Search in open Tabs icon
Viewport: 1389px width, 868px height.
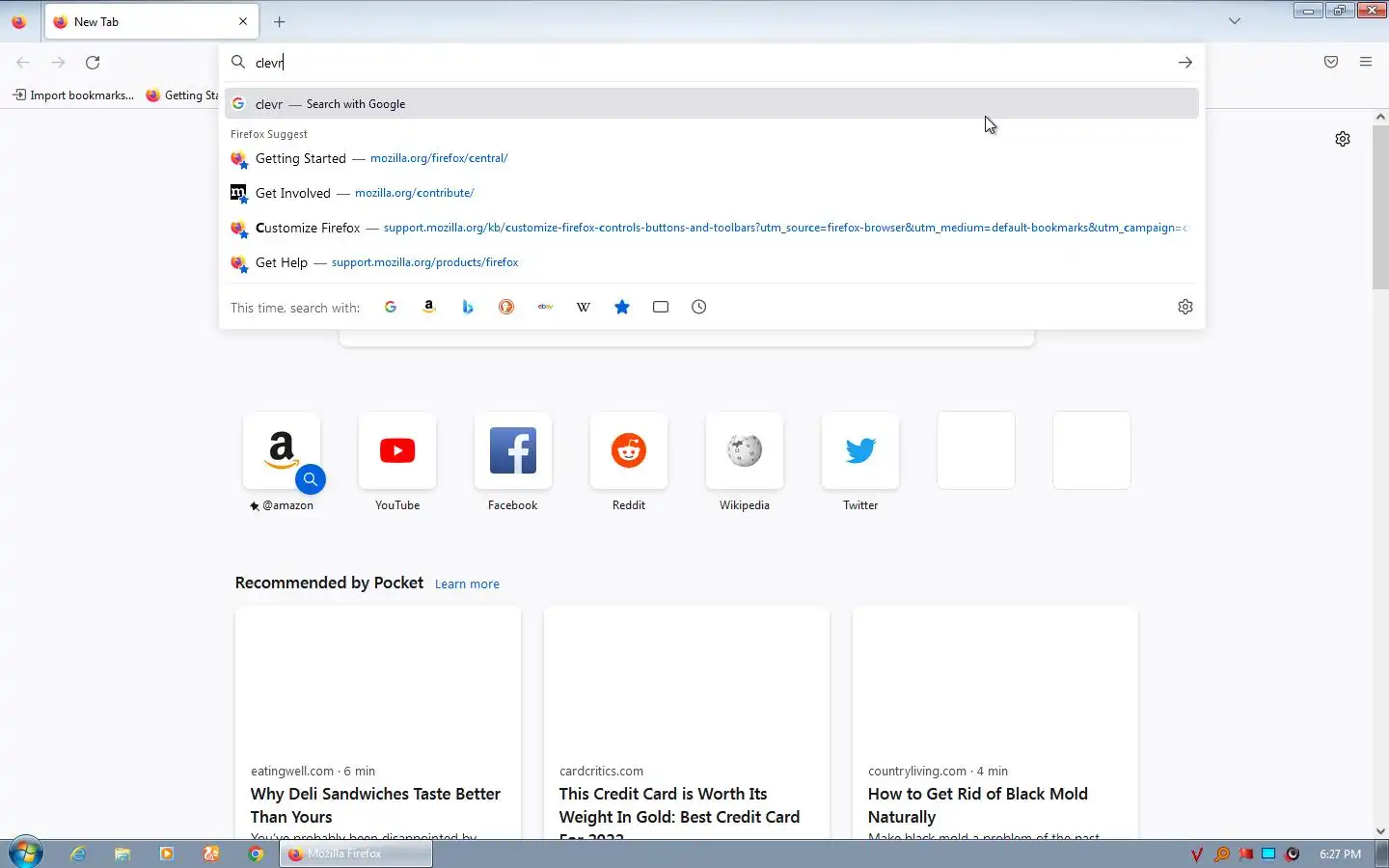(x=661, y=307)
